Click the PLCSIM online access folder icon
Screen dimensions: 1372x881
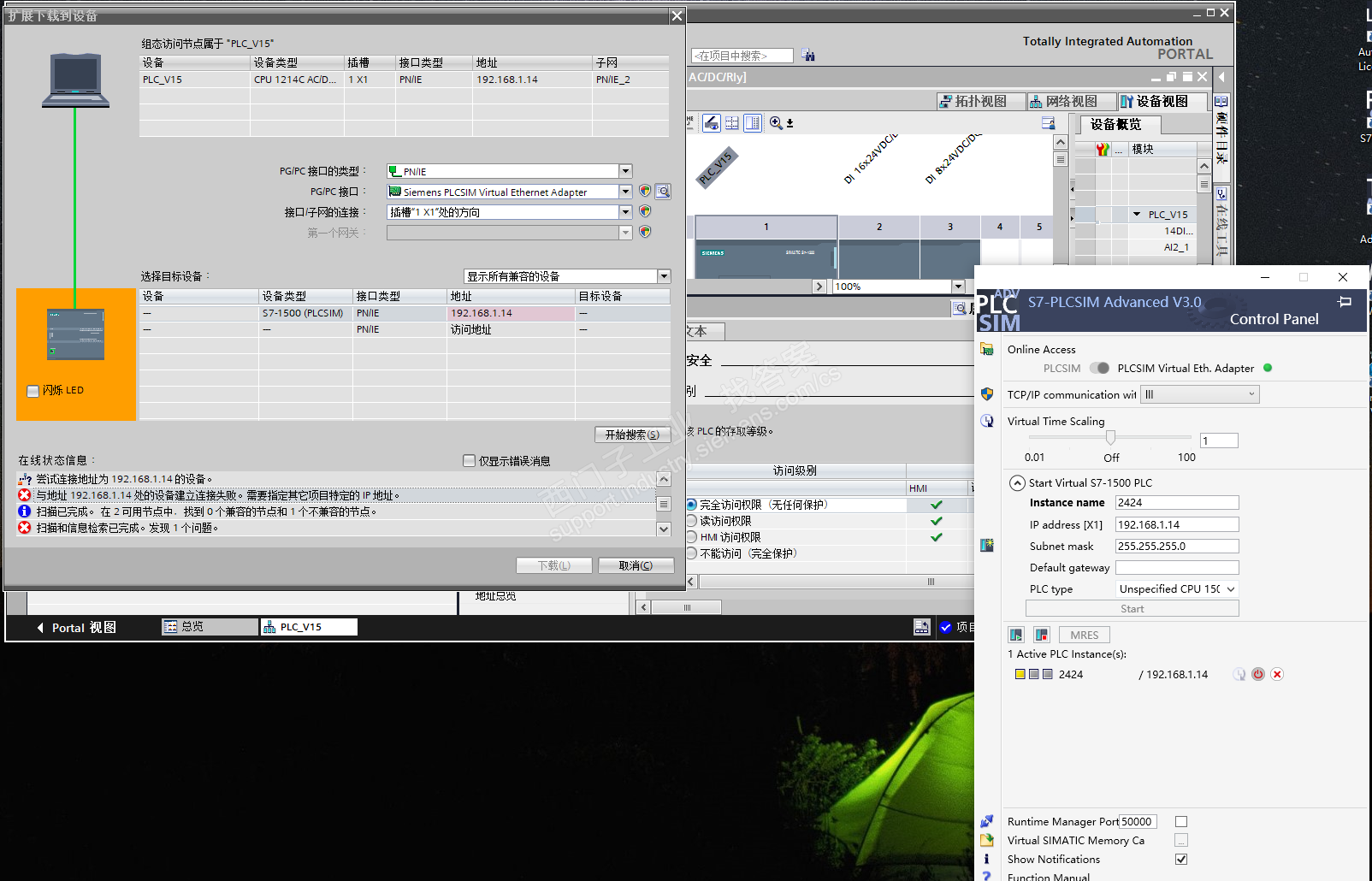[x=987, y=349]
